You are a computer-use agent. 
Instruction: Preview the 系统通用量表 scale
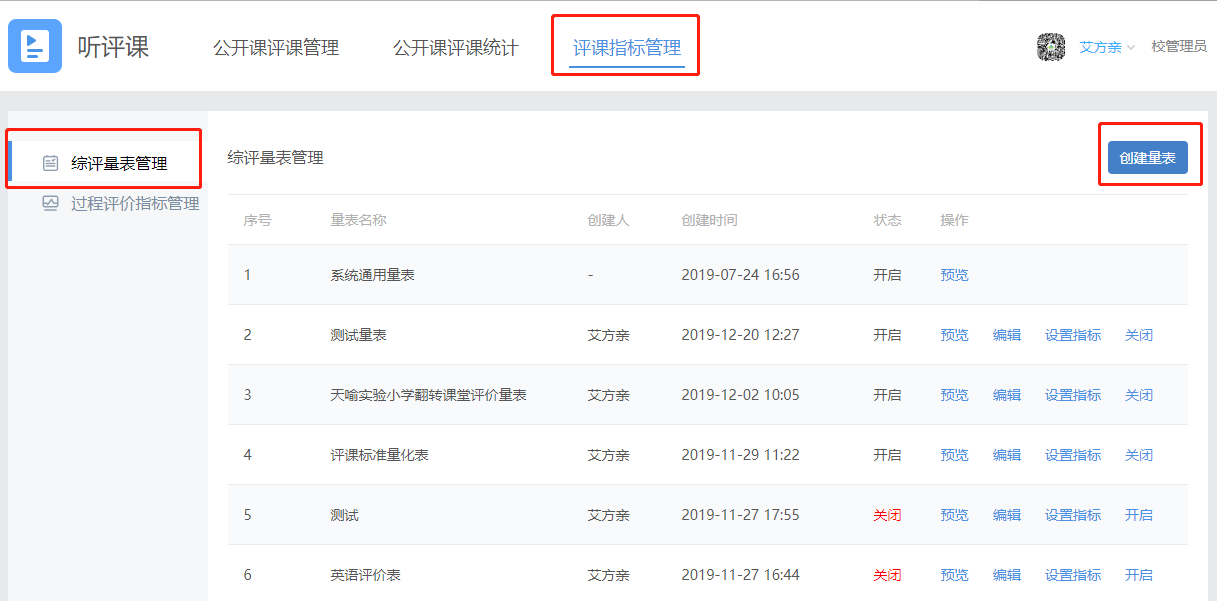954,275
